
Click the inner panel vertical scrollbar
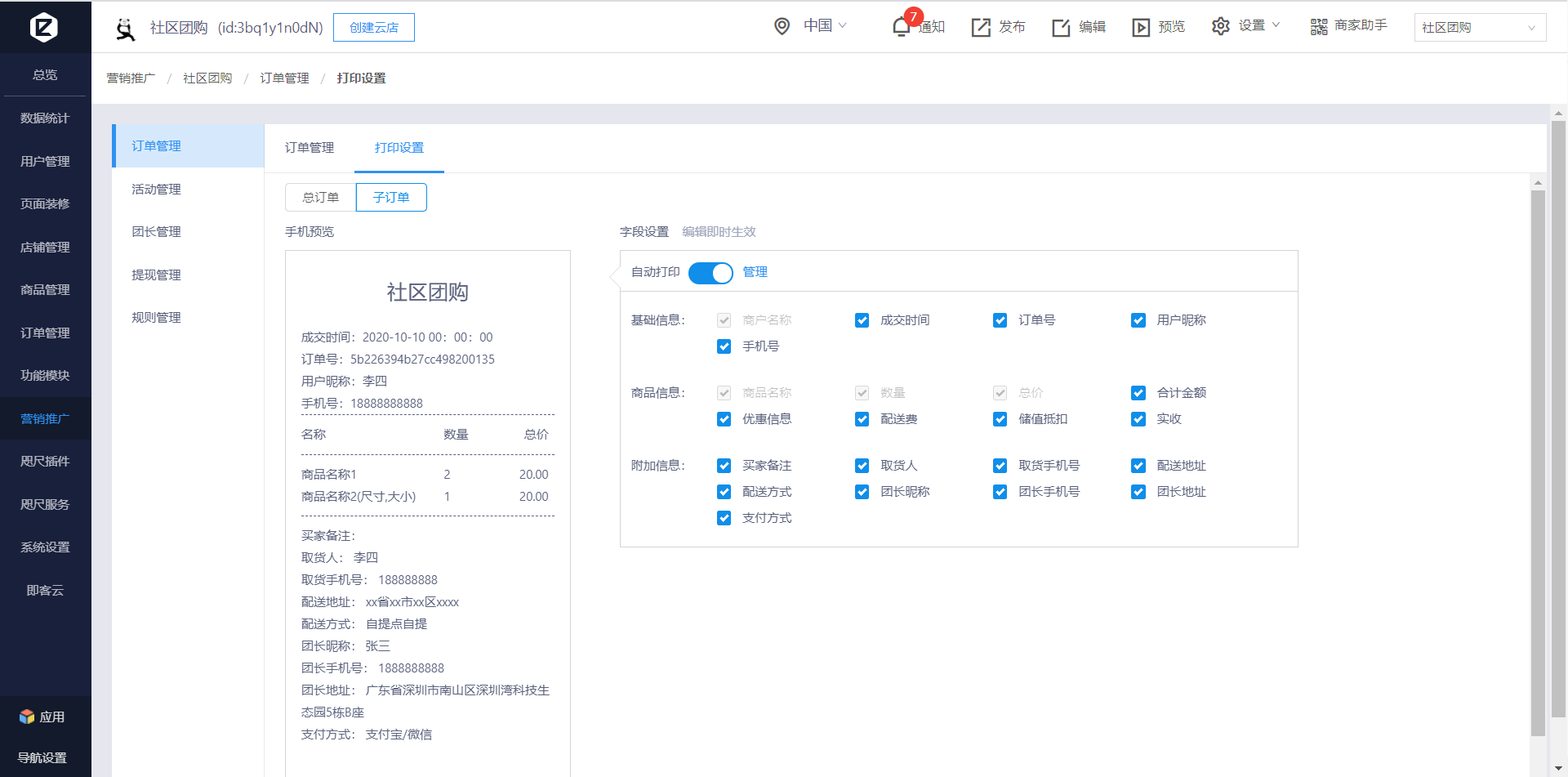[1538, 462]
